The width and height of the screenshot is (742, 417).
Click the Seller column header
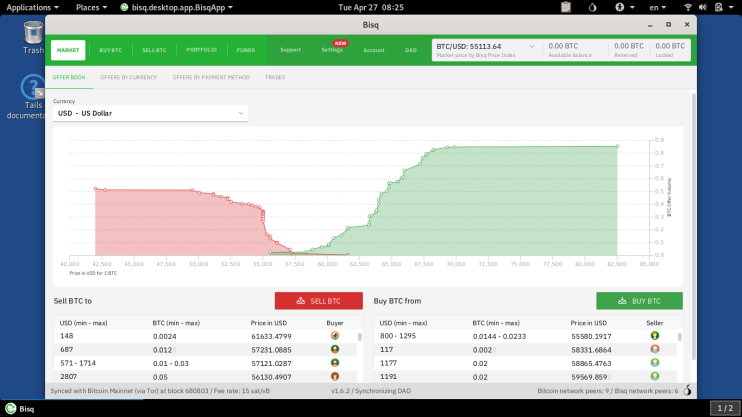tap(654, 323)
